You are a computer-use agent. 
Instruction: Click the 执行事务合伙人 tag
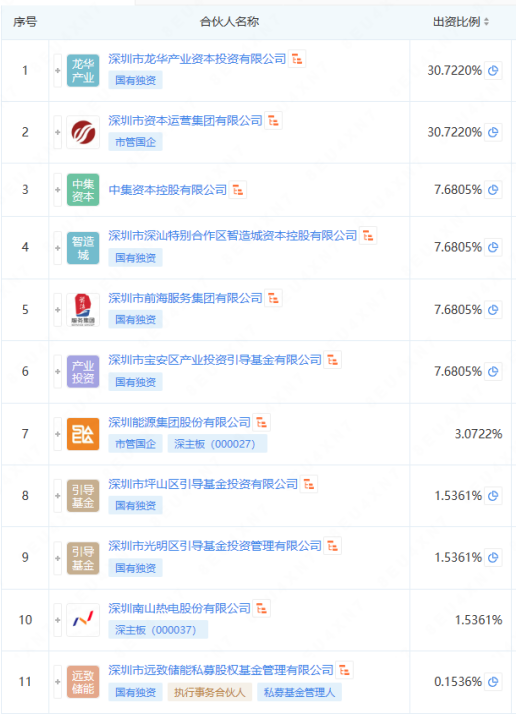[x=210, y=692]
